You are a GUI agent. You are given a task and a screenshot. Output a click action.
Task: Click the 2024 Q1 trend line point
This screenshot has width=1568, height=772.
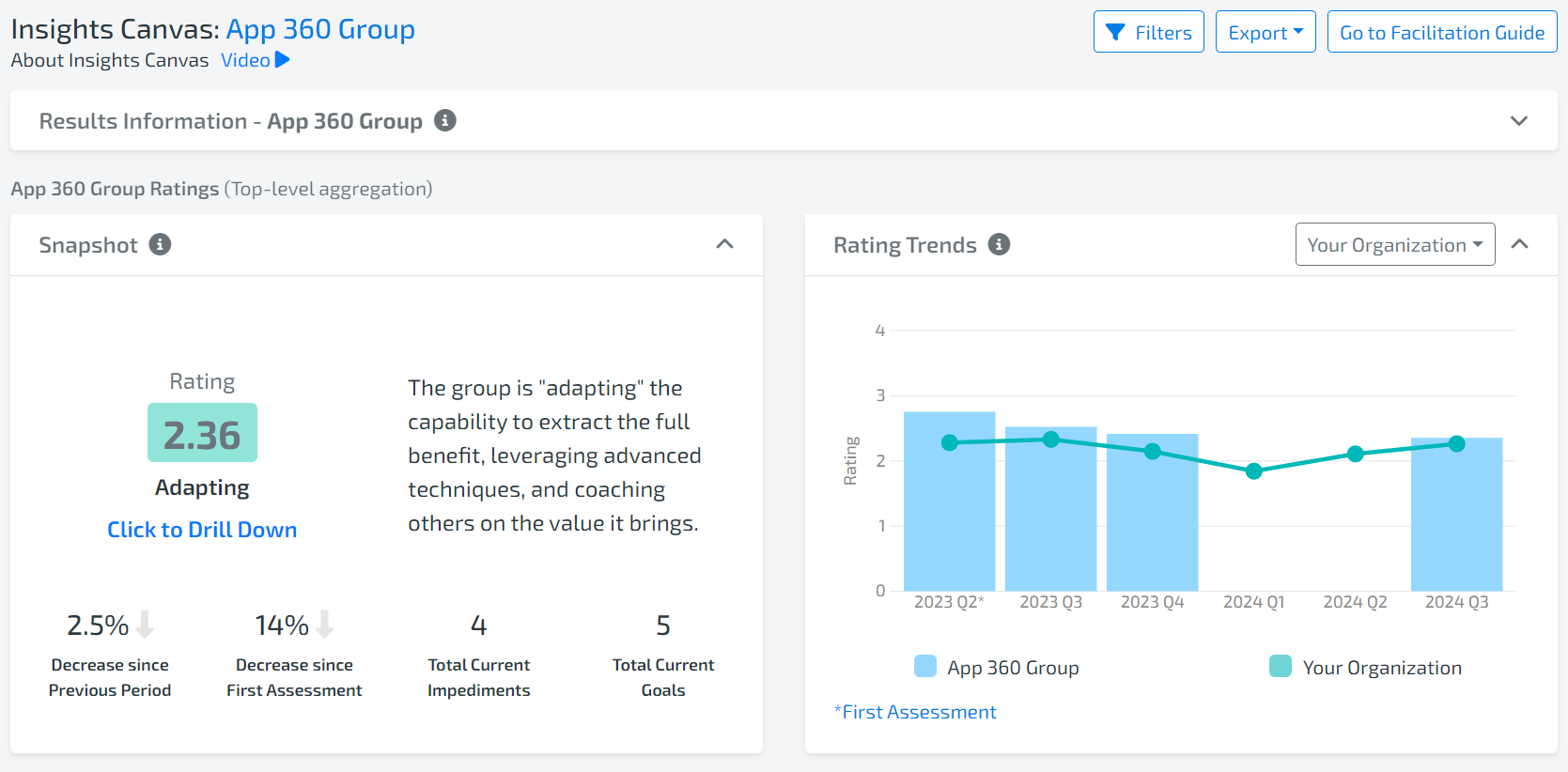(1253, 471)
